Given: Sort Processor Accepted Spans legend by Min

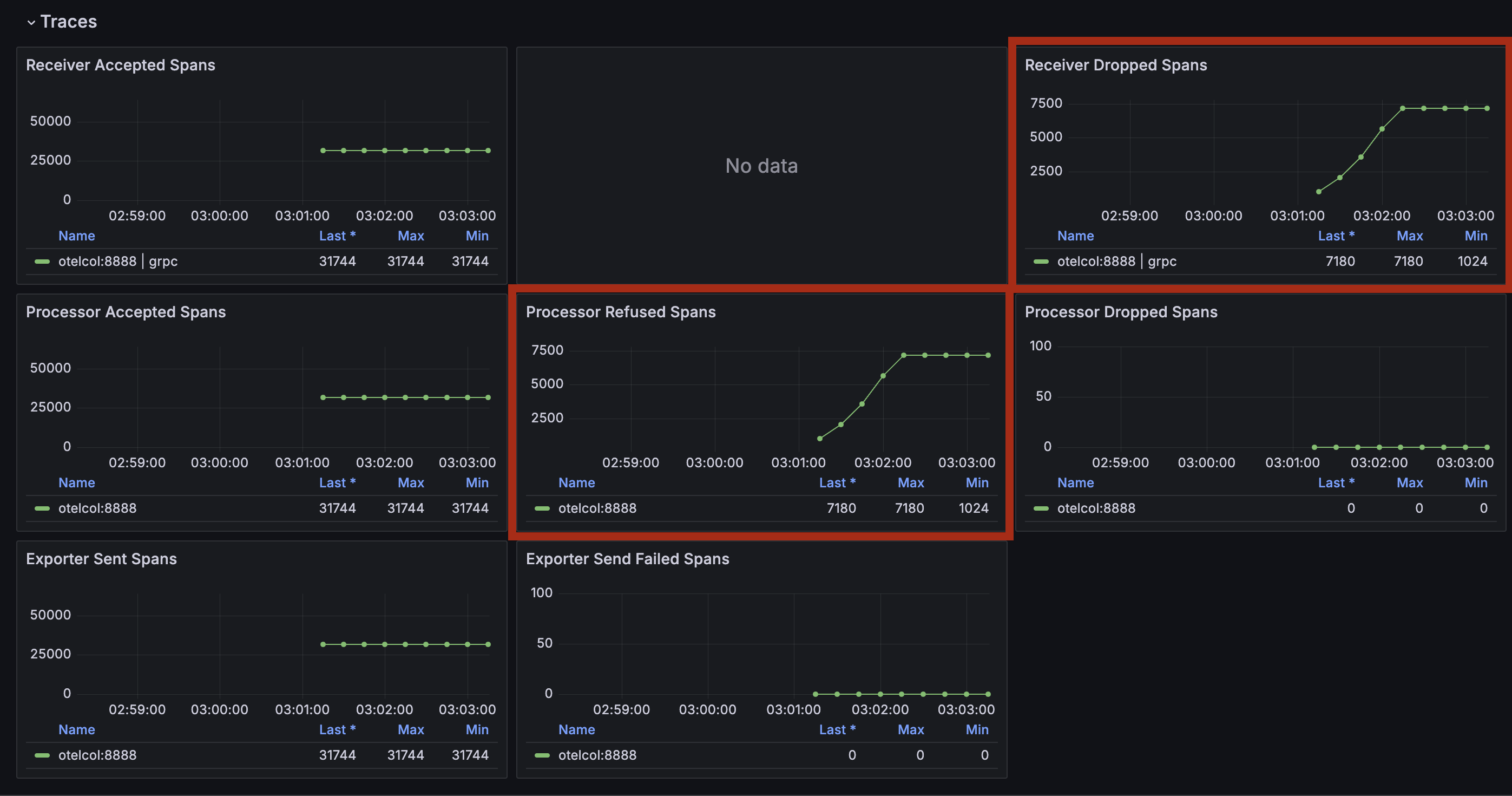Looking at the screenshot, I should 477,482.
